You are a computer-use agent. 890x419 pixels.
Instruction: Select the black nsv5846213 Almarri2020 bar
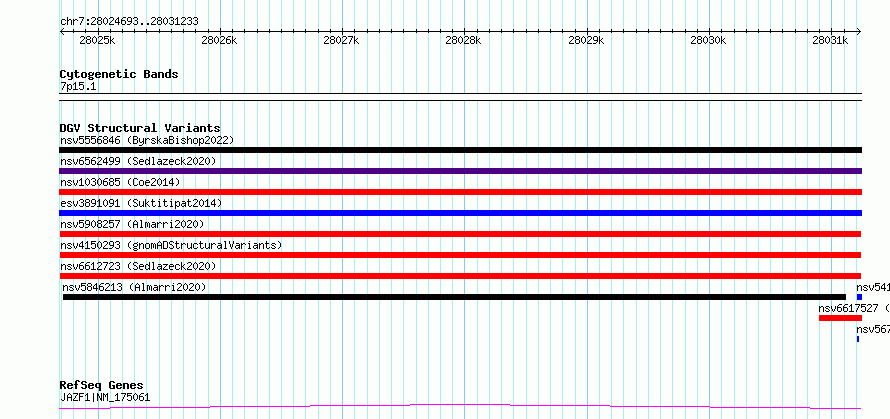(x=454, y=297)
